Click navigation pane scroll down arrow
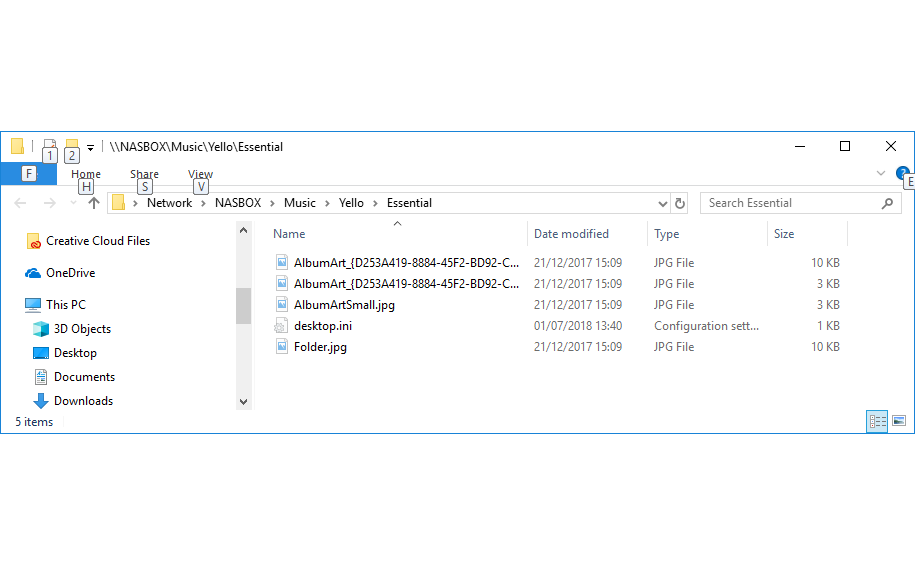The width and height of the screenshot is (915, 564). pyautogui.click(x=243, y=401)
